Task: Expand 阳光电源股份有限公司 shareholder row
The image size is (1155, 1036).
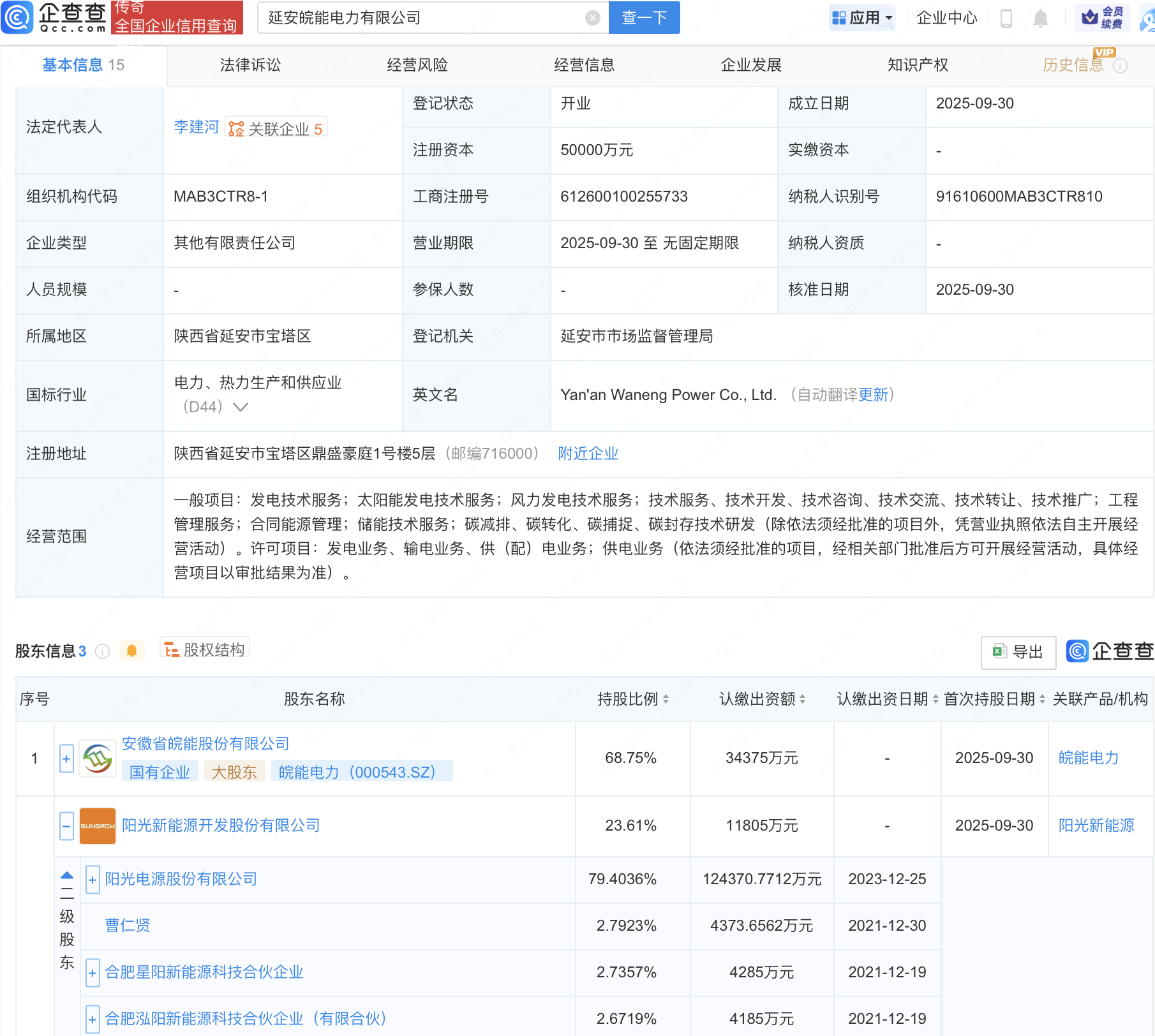Action: [x=93, y=880]
